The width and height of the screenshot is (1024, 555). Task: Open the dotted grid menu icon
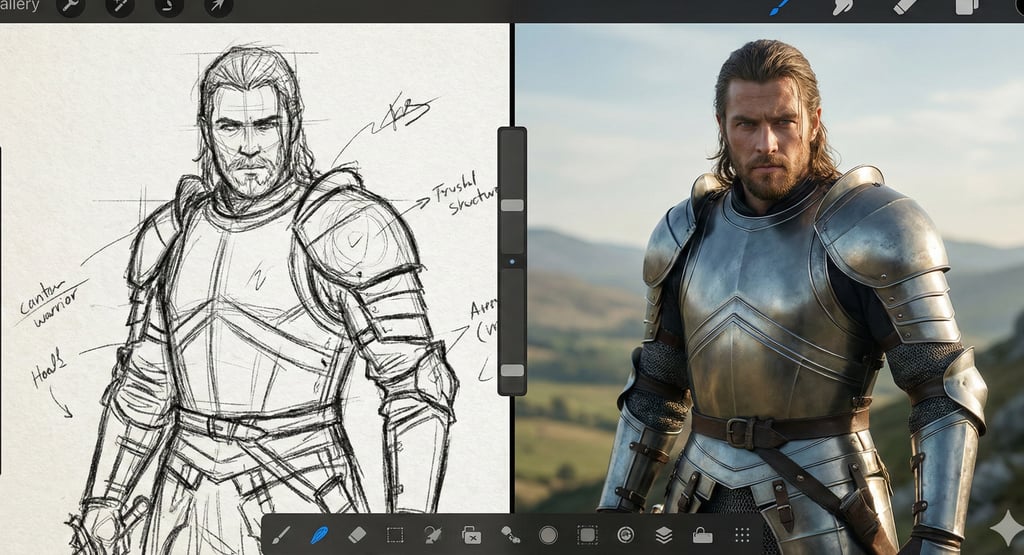(x=742, y=535)
